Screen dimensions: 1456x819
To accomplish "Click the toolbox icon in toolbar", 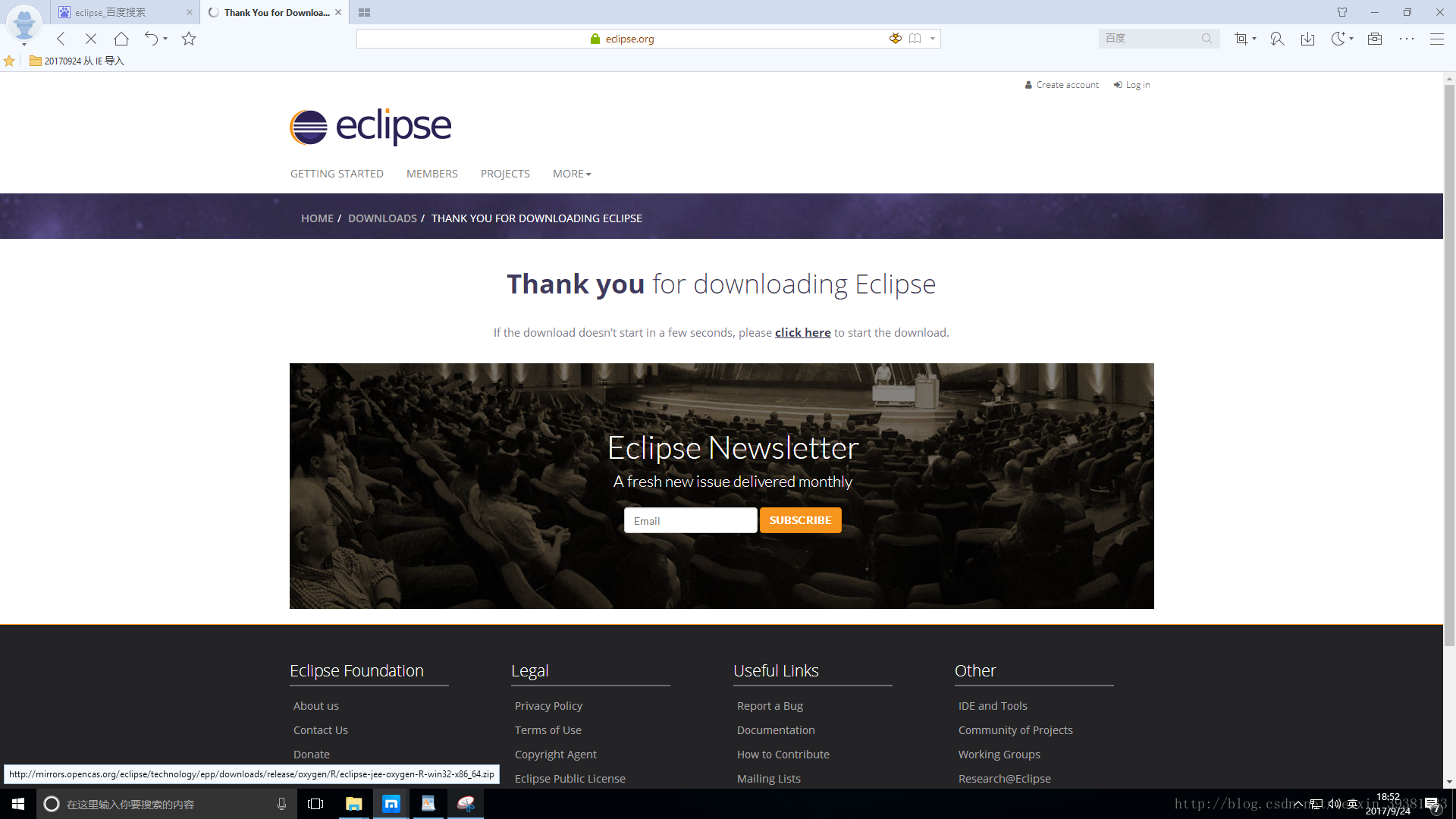I will 1374,39.
